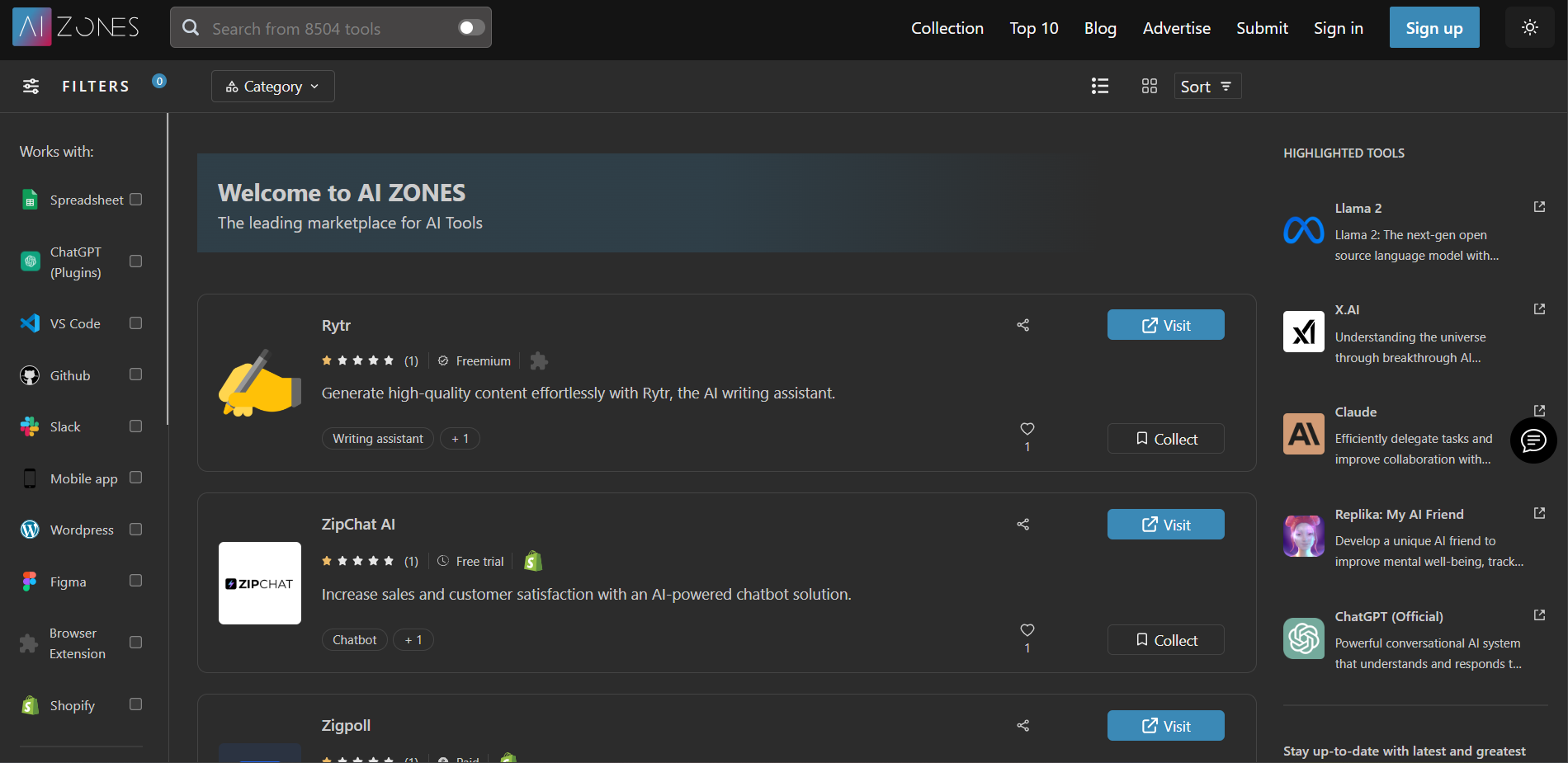Open the Blog page

[x=1100, y=28]
